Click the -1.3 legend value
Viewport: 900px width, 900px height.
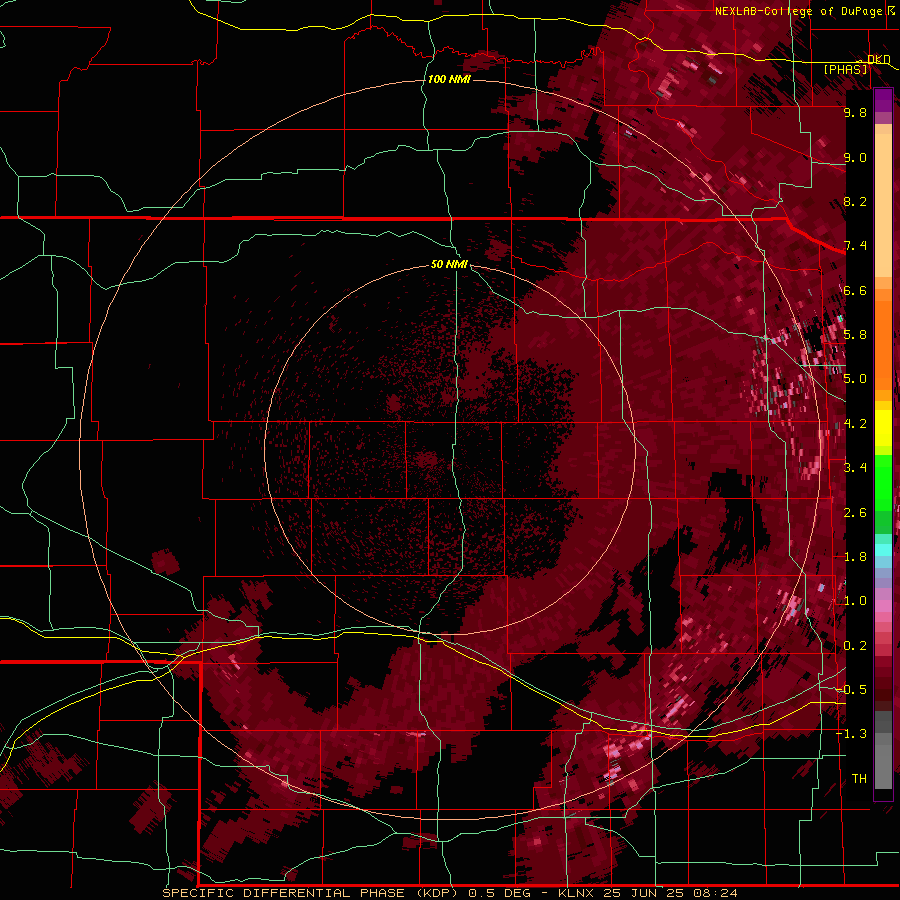(x=851, y=734)
